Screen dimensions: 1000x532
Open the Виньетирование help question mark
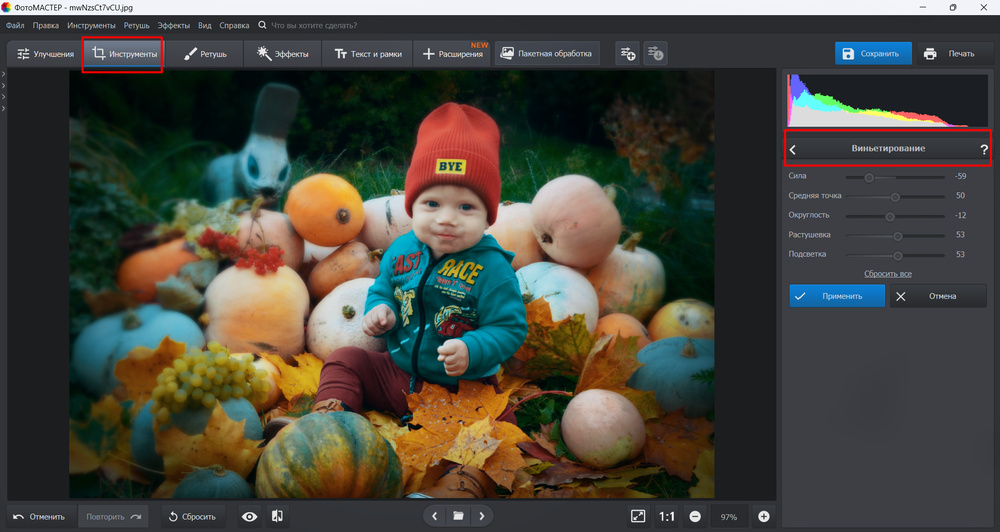click(983, 149)
